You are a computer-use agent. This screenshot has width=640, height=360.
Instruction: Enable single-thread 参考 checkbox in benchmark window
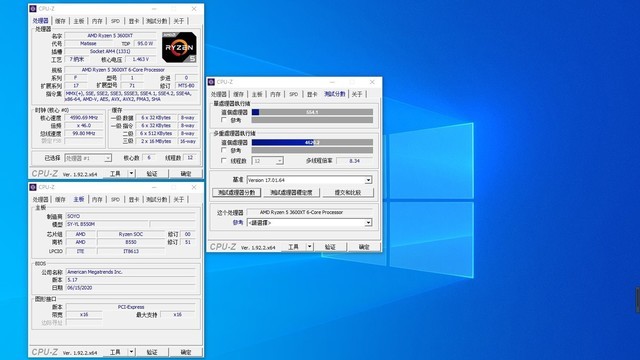224,120
